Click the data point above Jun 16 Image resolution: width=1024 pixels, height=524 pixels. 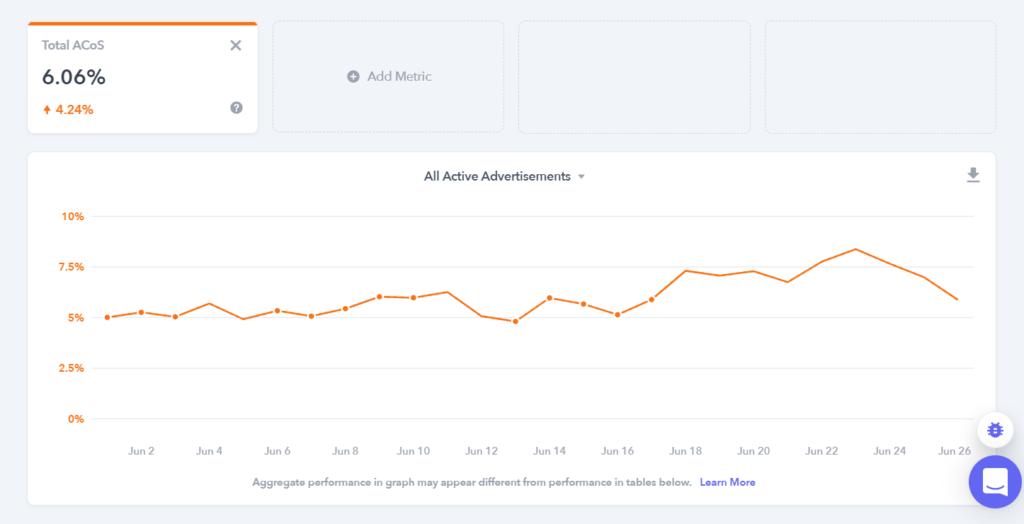(x=617, y=315)
